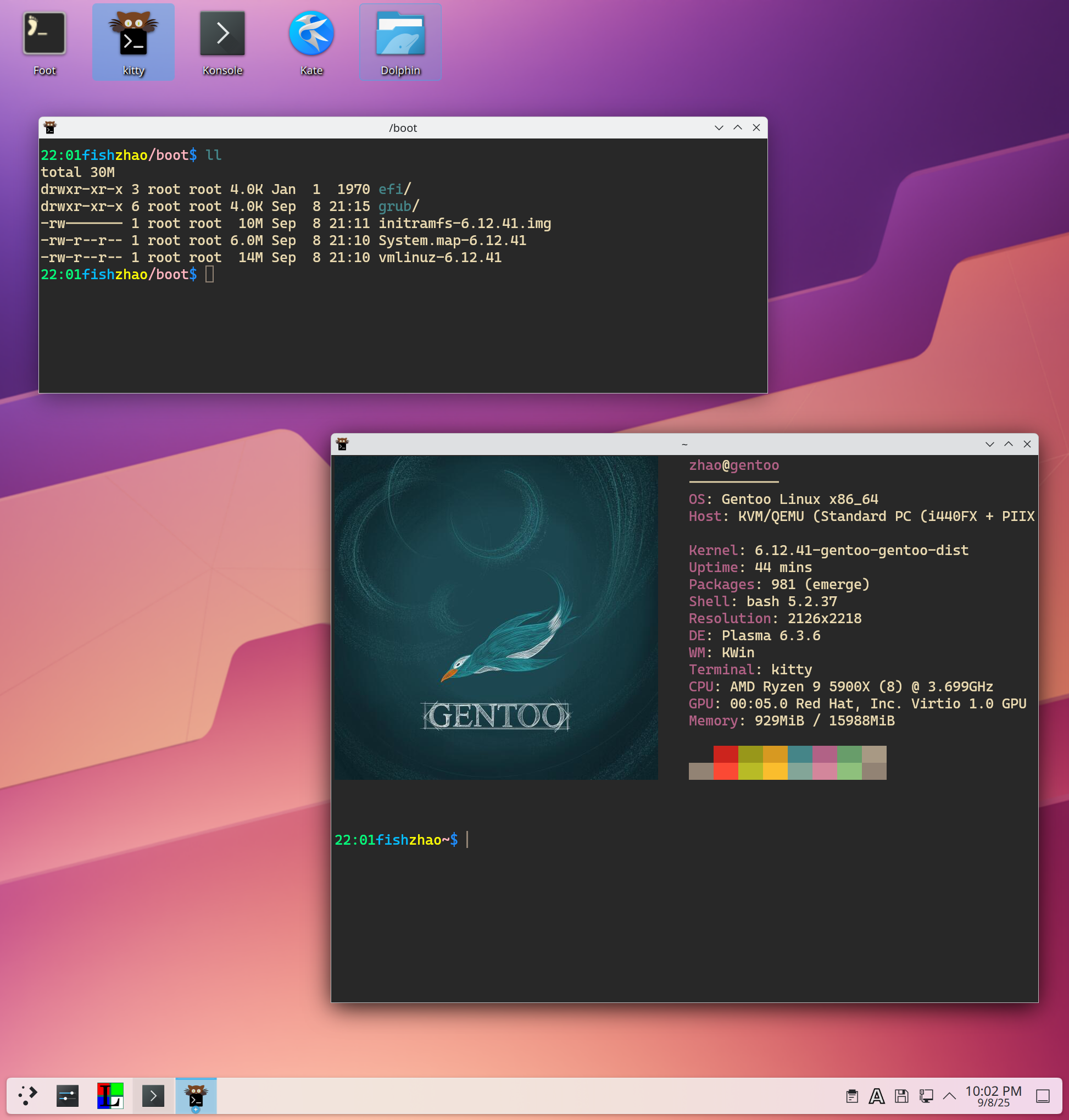Open the clock showing 10:02 PM

click(993, 1095)
